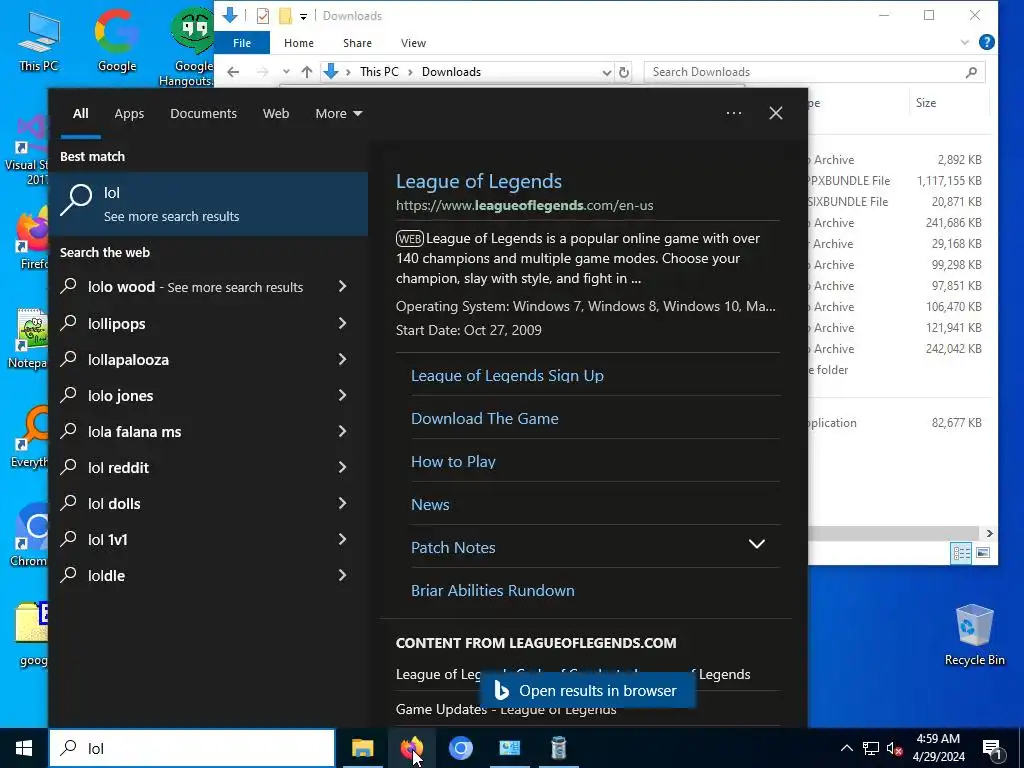
Task: Open the Start menu Windows logo
Action: pos(24,748)
